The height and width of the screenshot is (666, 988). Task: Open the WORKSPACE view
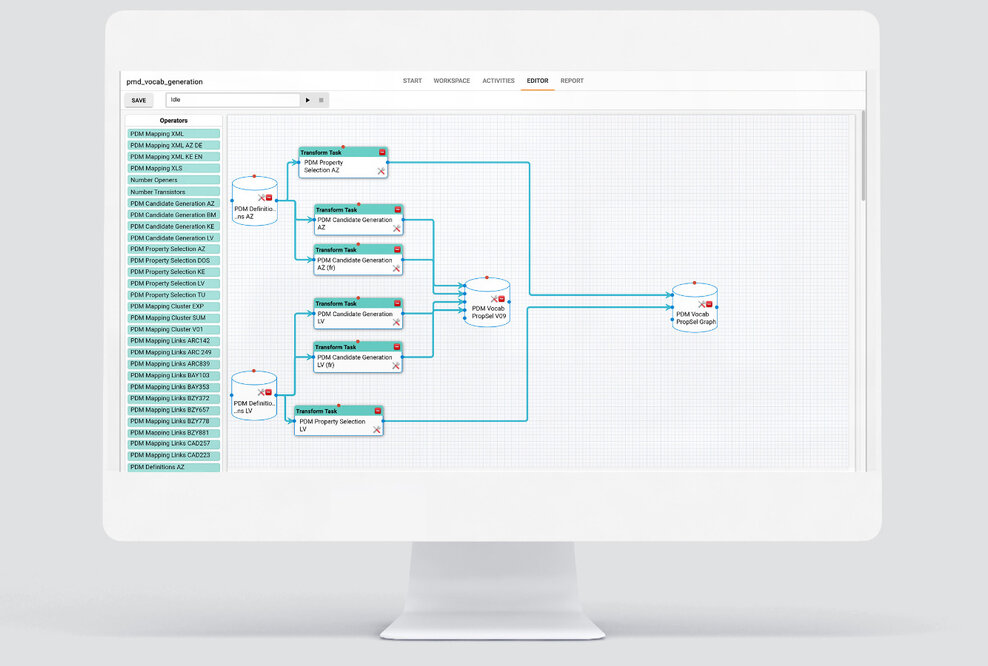[452, 81]
